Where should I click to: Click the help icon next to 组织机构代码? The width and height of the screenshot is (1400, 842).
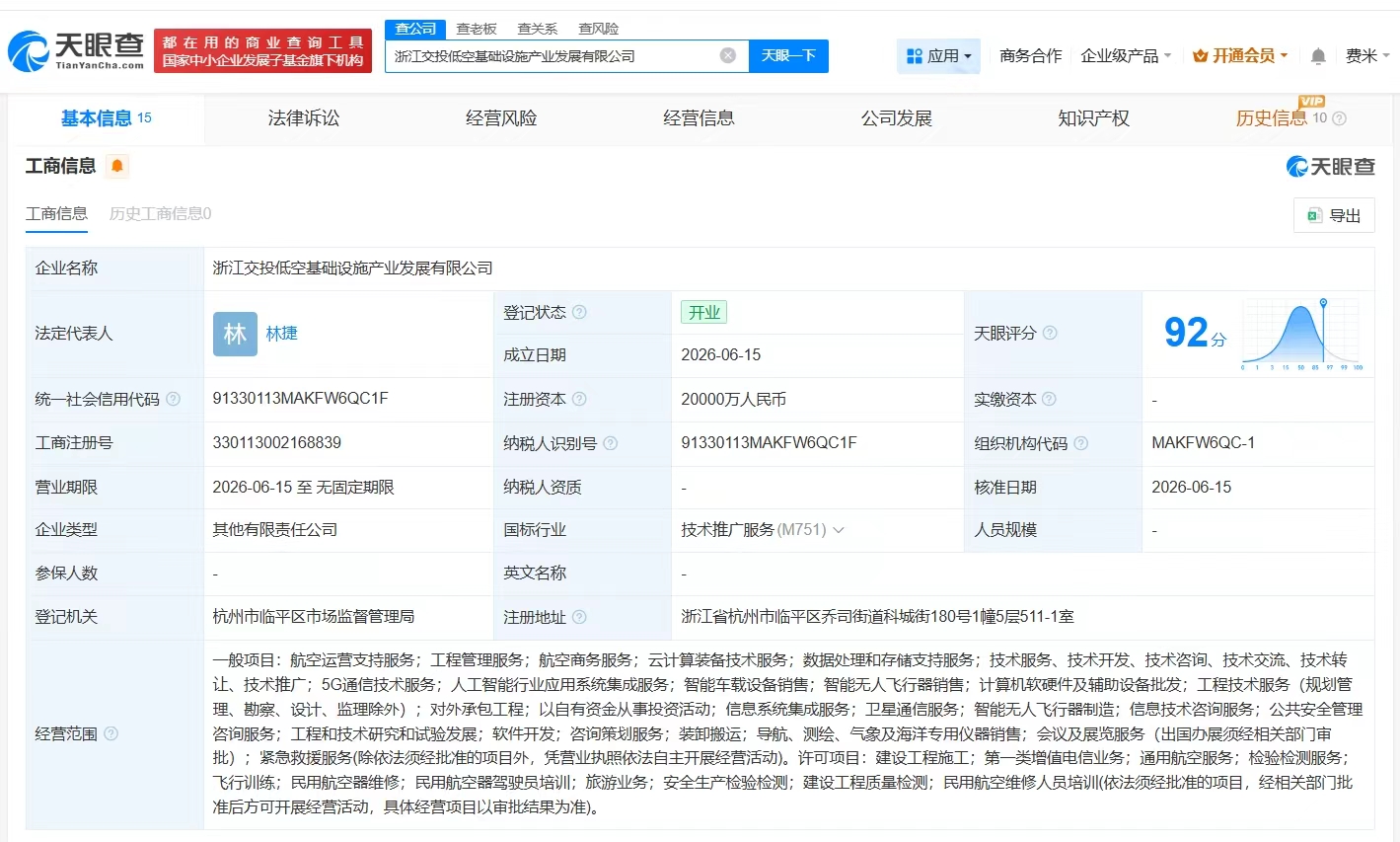coord(1080,443)
